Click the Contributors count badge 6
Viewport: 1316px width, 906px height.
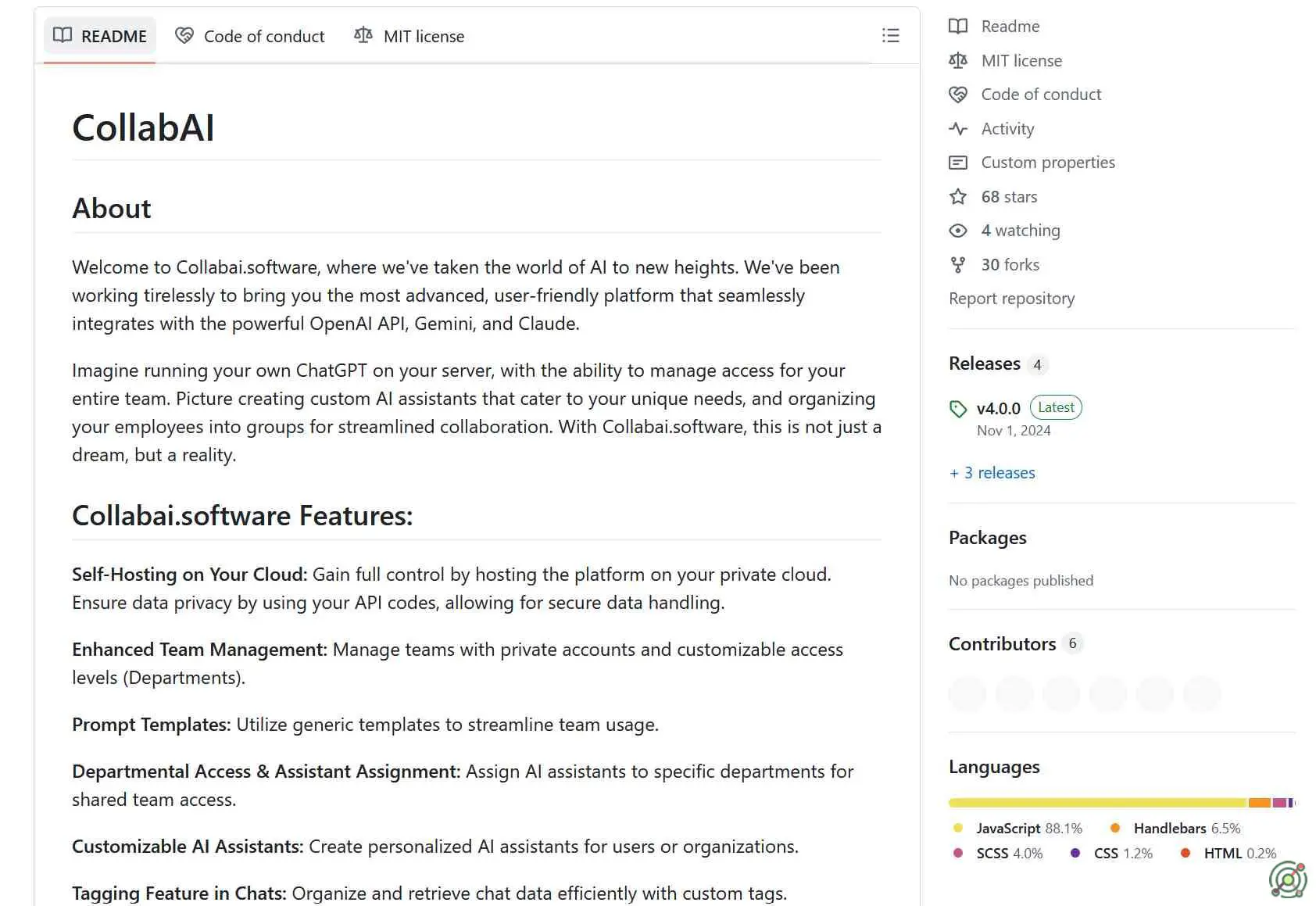(1072, 643)
